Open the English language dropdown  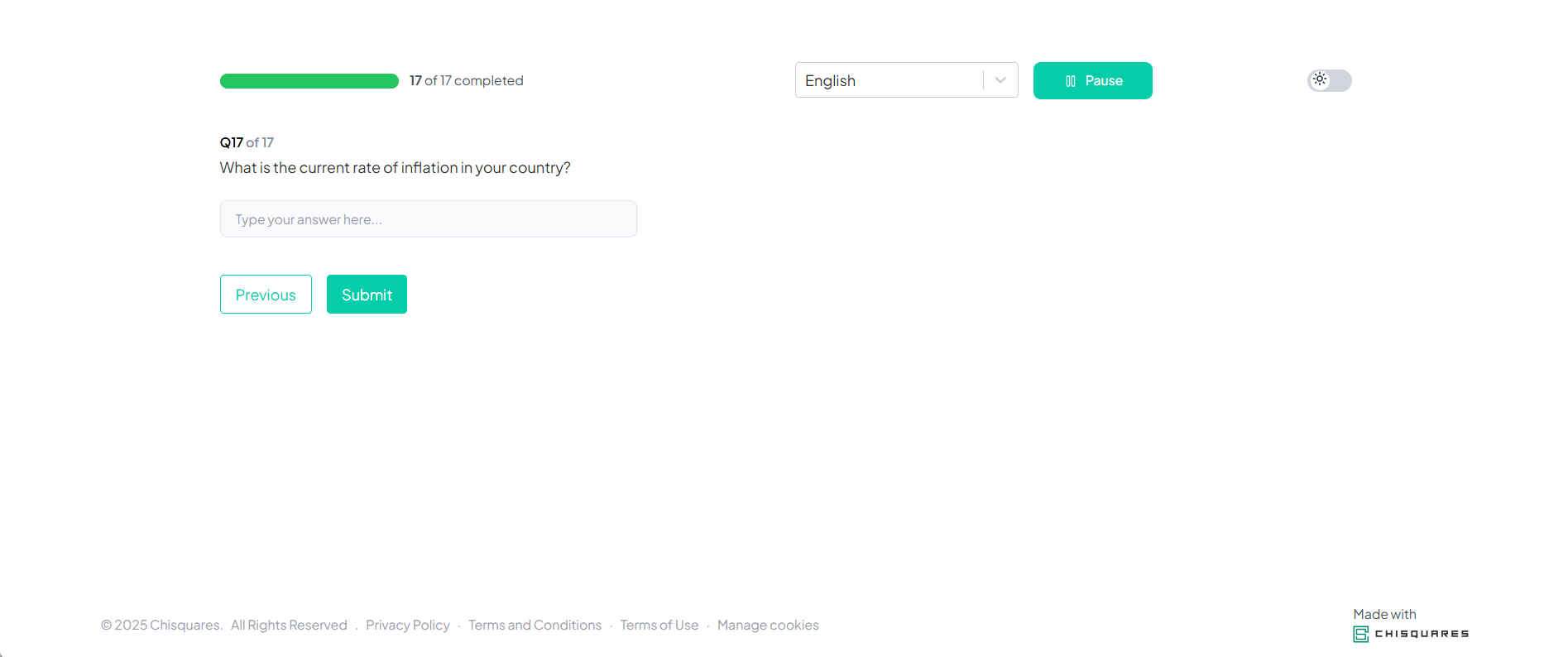[889, 80]
